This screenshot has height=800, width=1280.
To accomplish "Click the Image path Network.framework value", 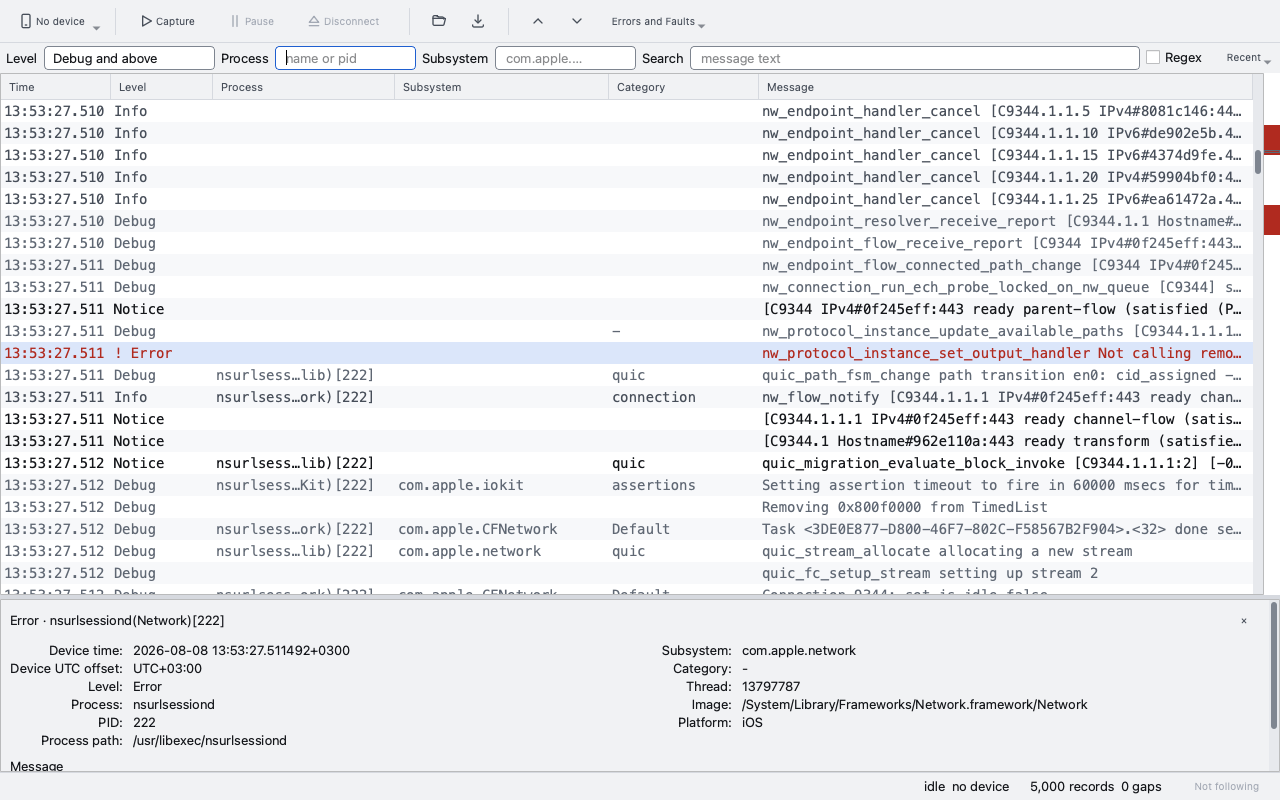I will coord(915,705).
